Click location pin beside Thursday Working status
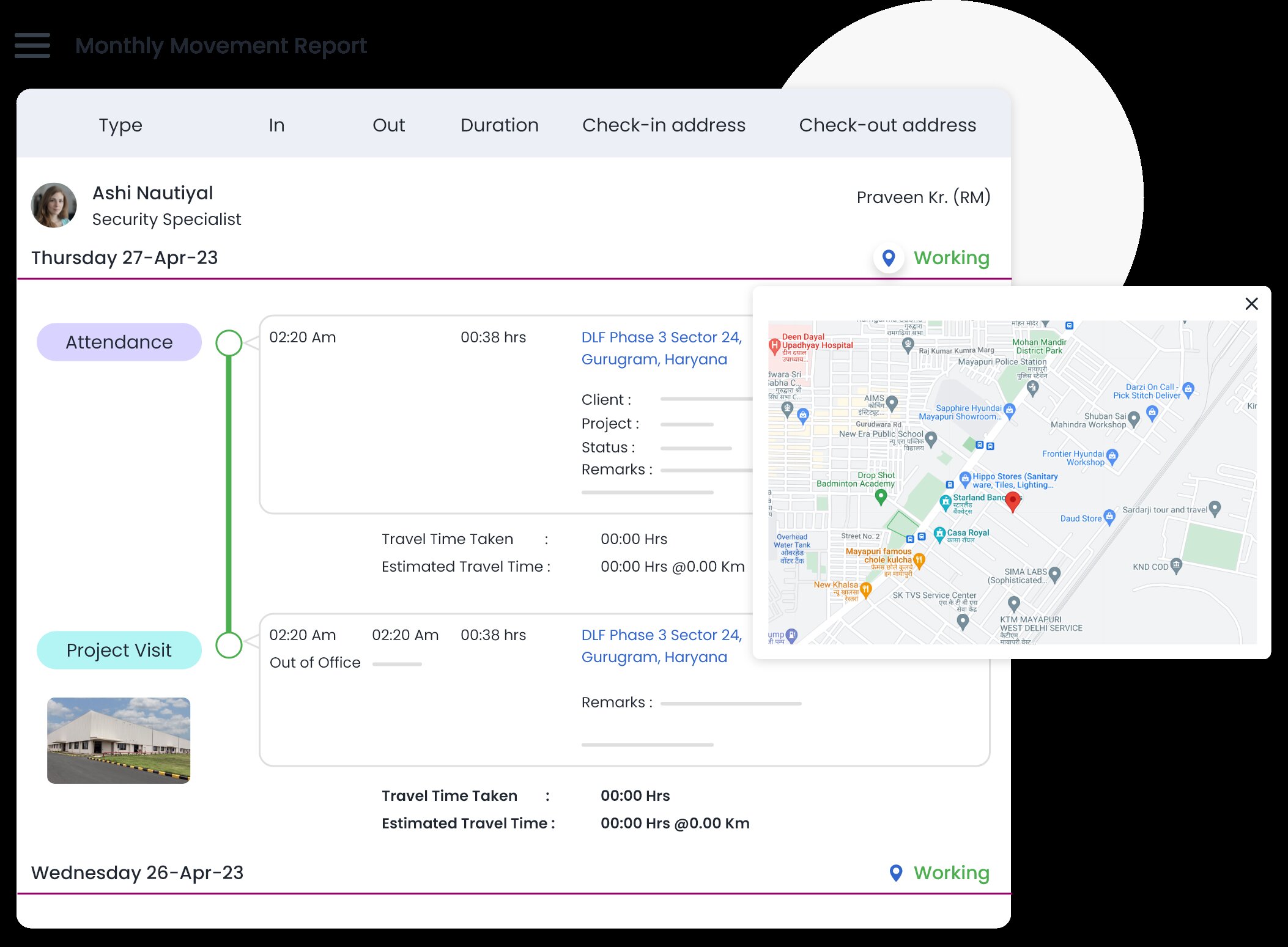1288x947 pixels. tap(889, 258)
